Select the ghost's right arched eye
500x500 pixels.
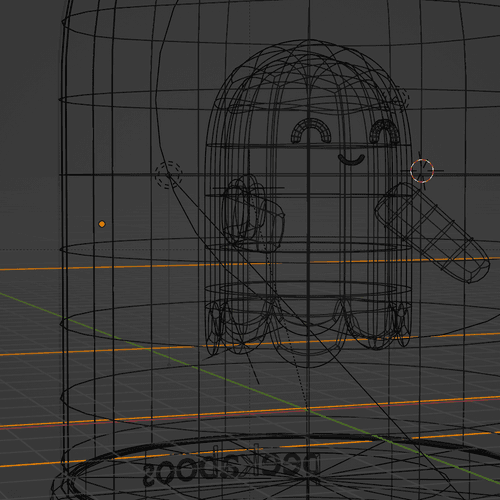tap(385, 131)
